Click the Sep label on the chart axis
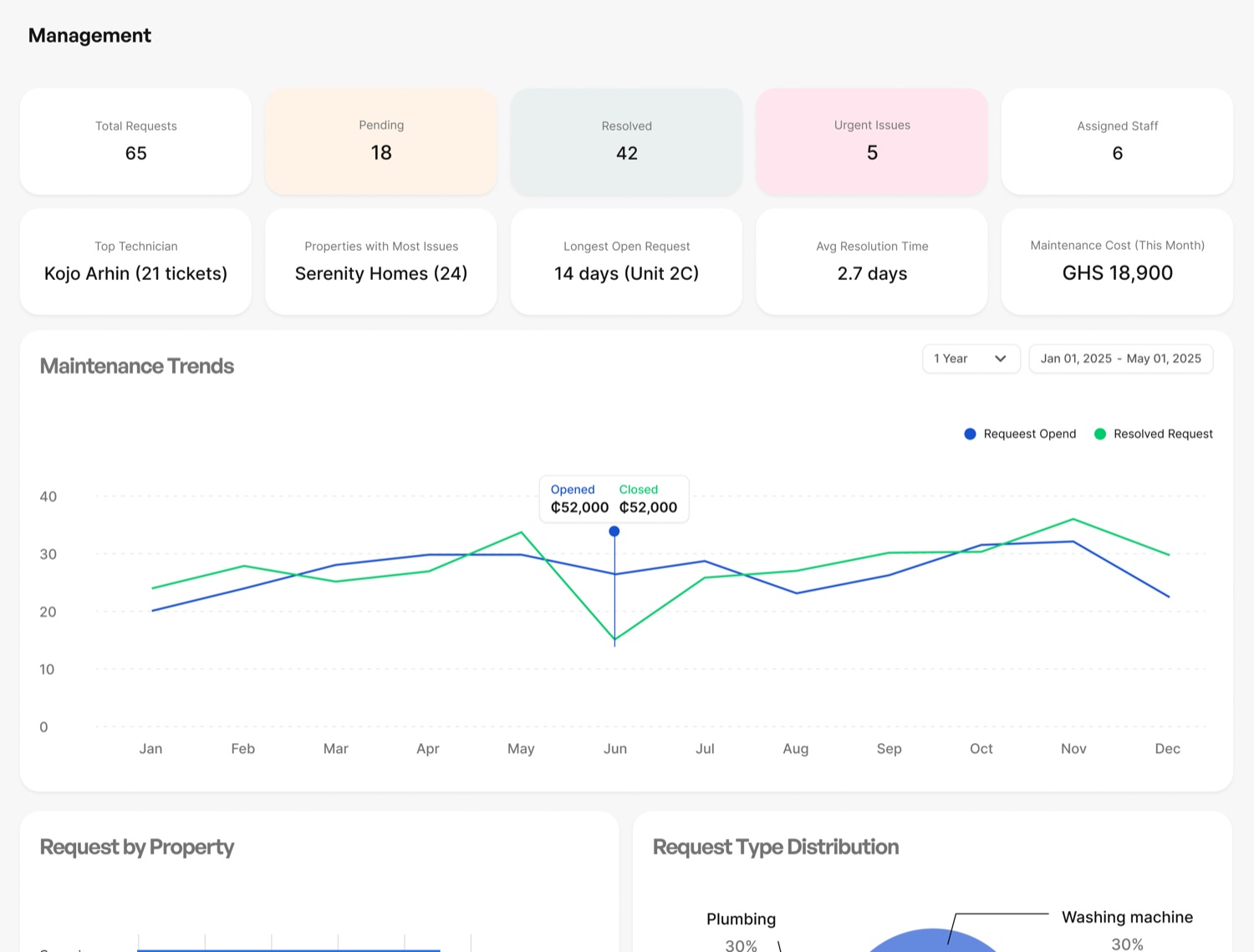This screenshot has height=952, width=1254. pos(889,749)
